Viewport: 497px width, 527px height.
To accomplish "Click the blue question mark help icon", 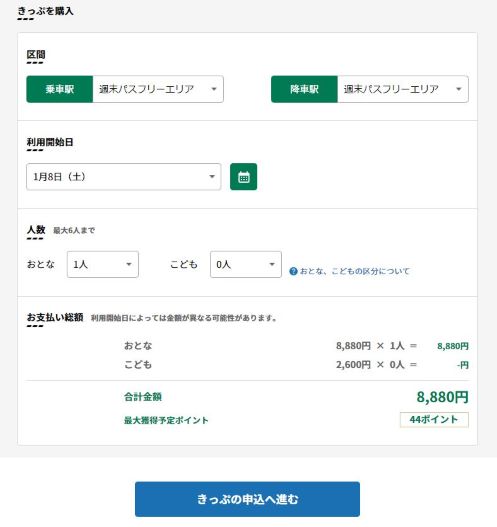I will coord(293,271).
